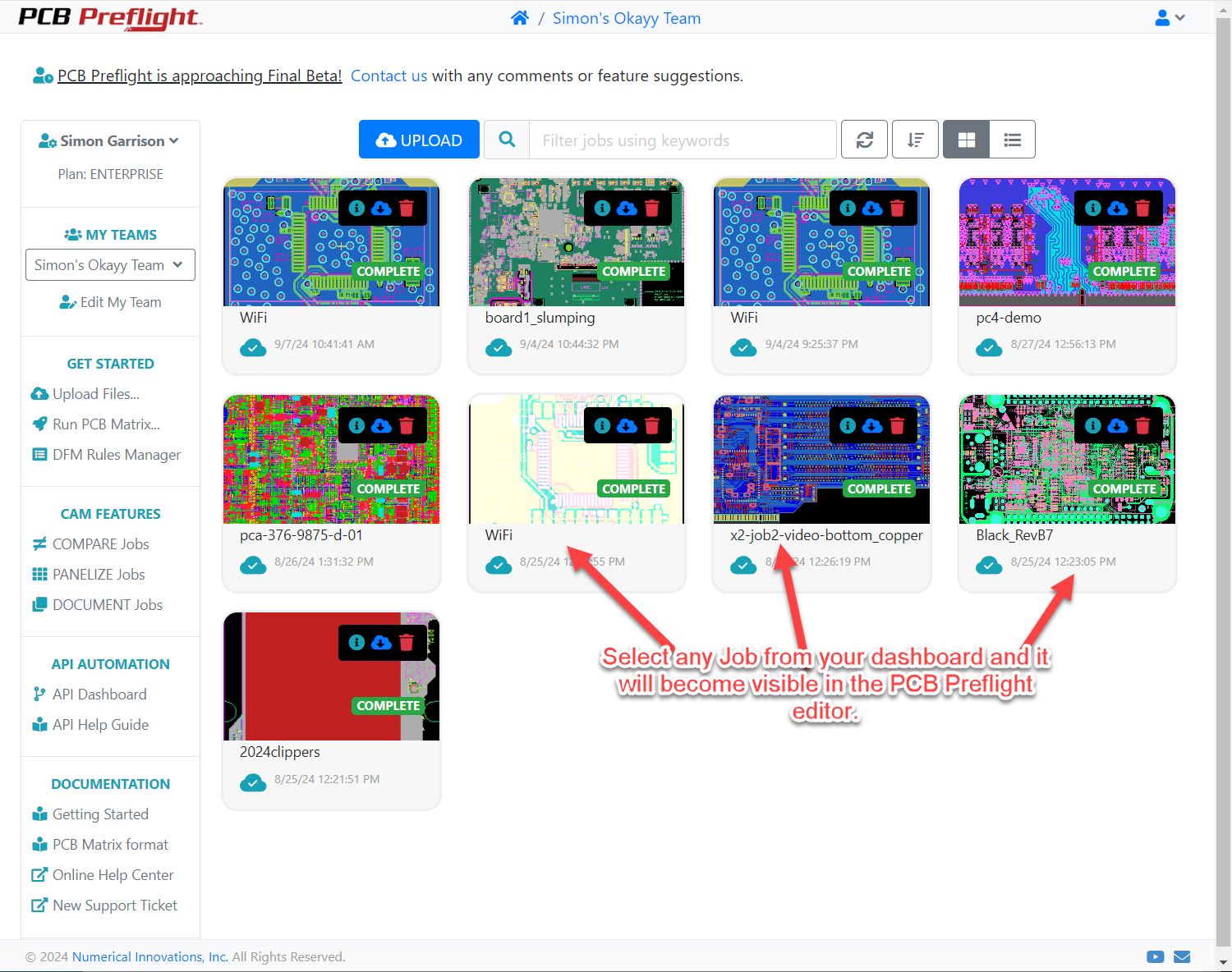Viewport: 1232px width, 972px height.
Task: Open the board1_slumping job thumbnail
Action: coord(577,242)
